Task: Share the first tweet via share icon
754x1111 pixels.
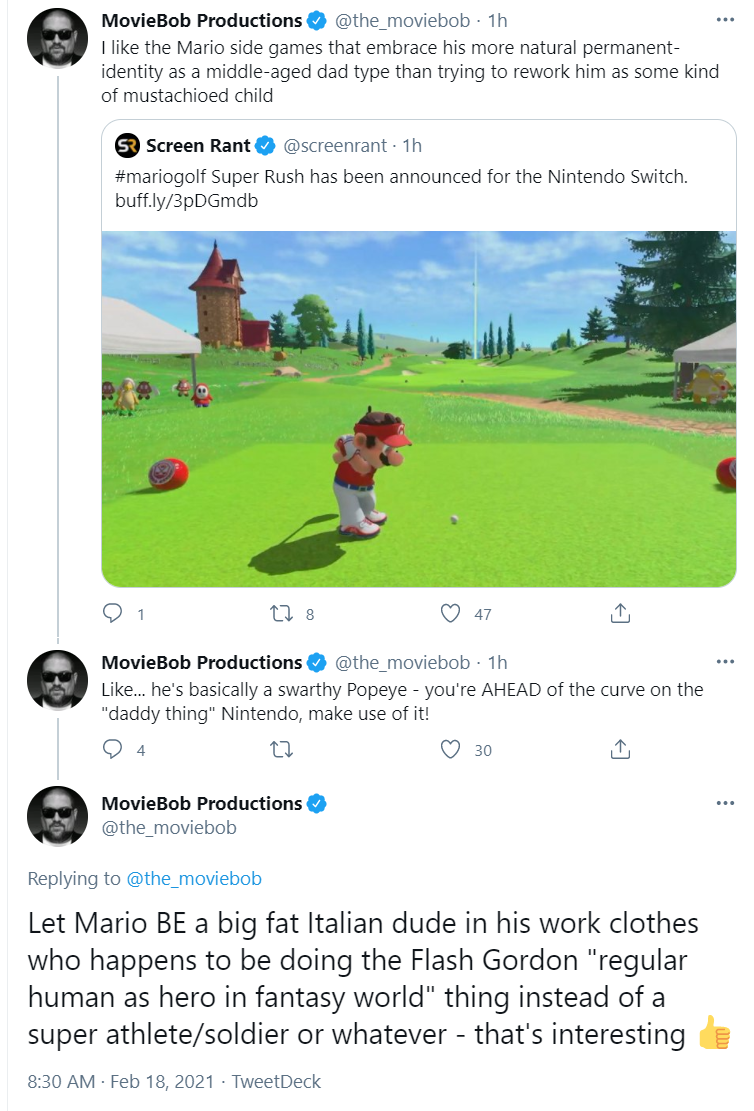Action: (620, 613)
